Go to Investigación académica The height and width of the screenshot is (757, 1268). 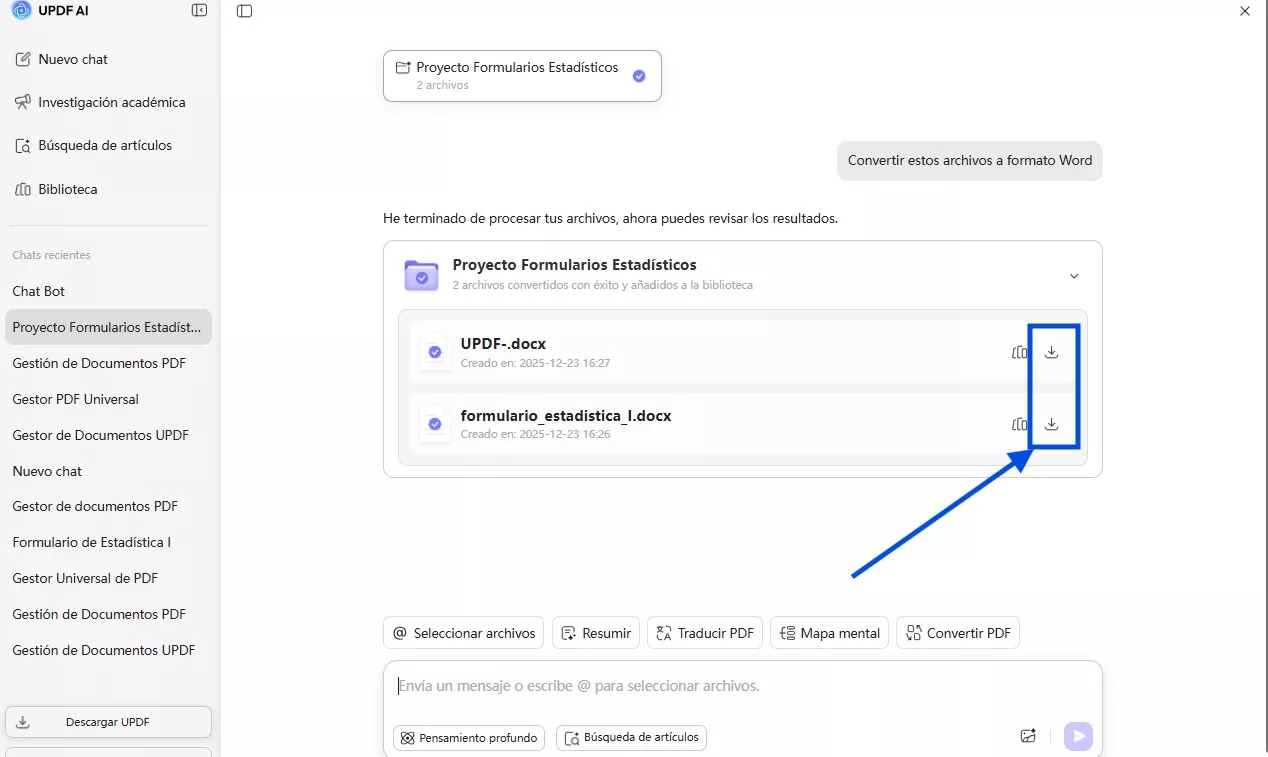click(x=111, y=102)
